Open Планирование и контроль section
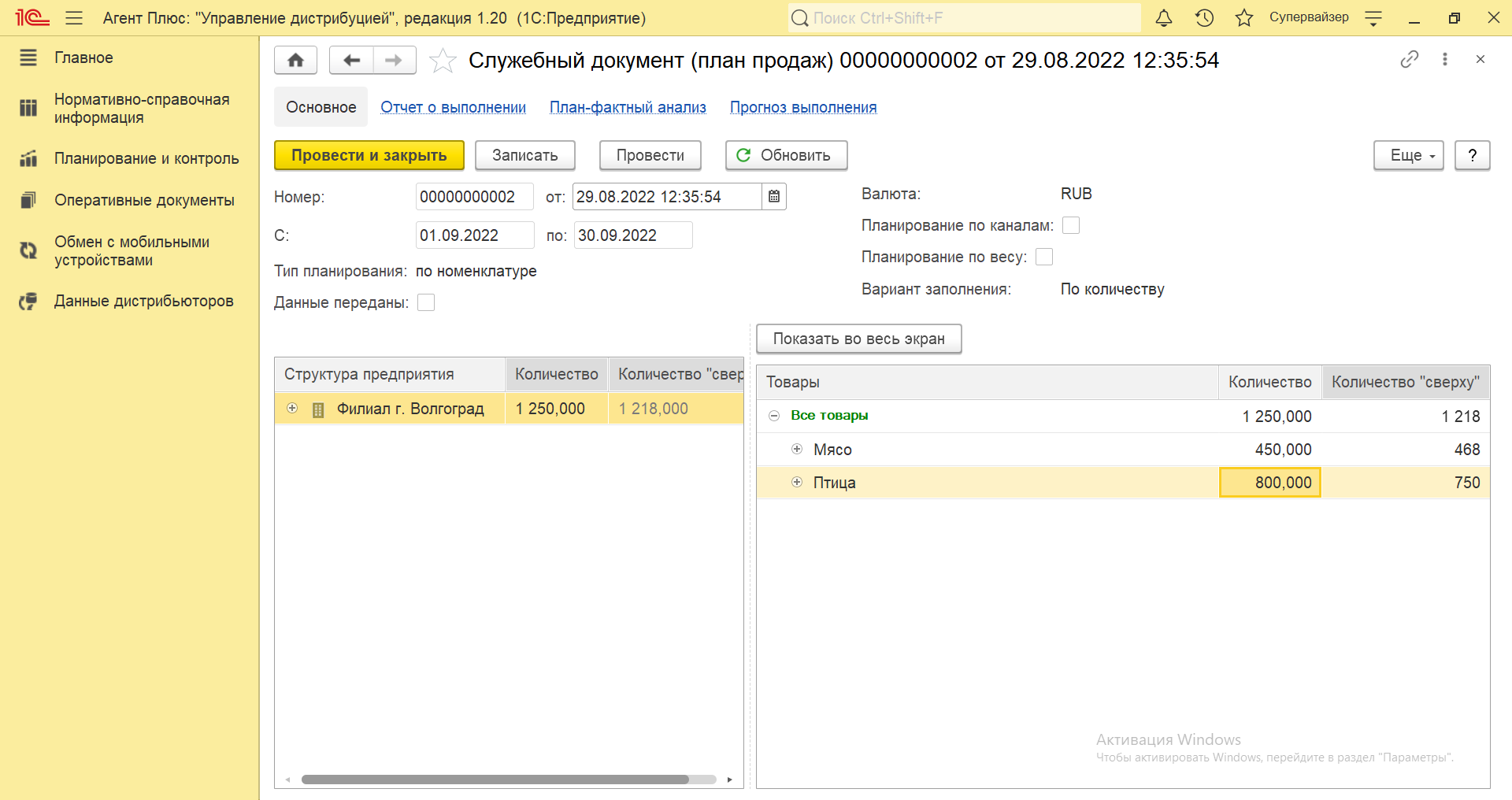This screenshot has height=800, width=1512. pos(146,158)
